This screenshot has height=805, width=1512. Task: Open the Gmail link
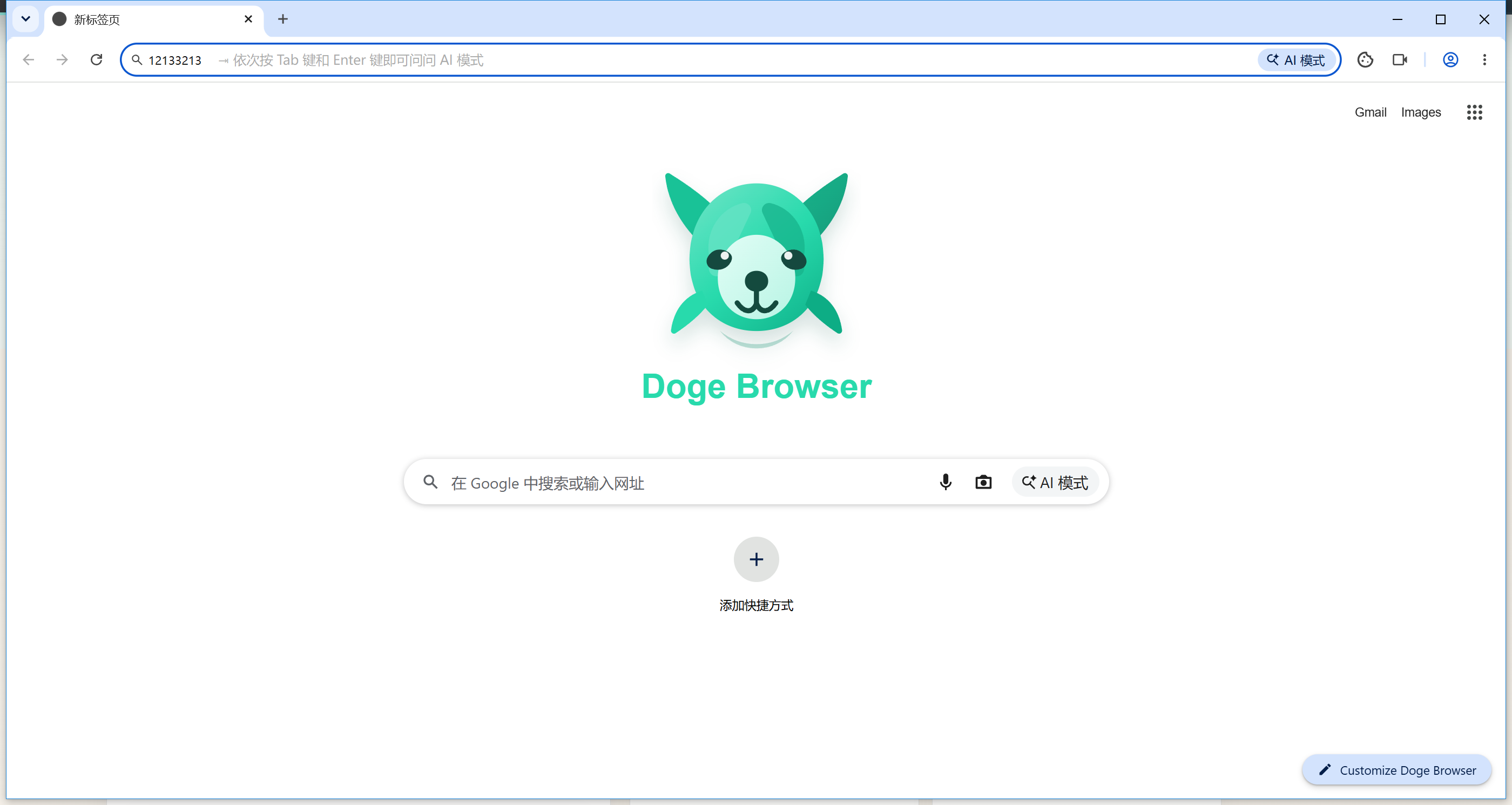point(1370,112)
